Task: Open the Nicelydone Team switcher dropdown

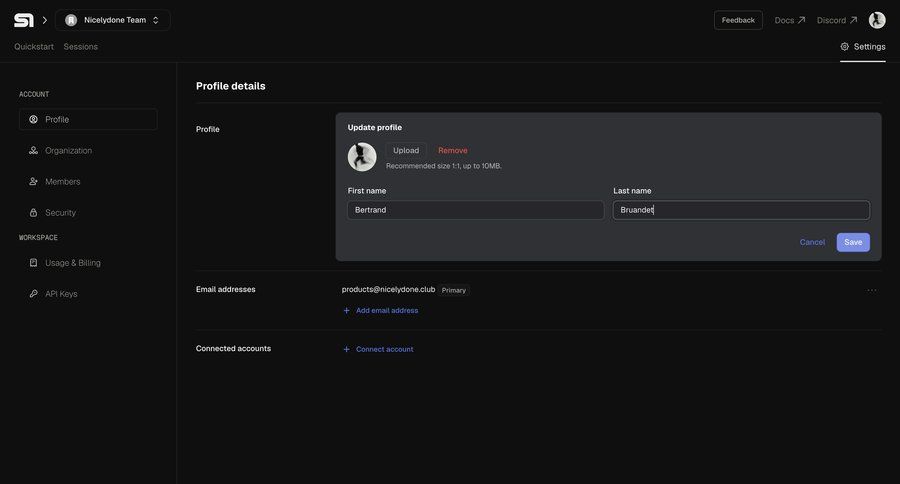Action: [x=112, y=20]
